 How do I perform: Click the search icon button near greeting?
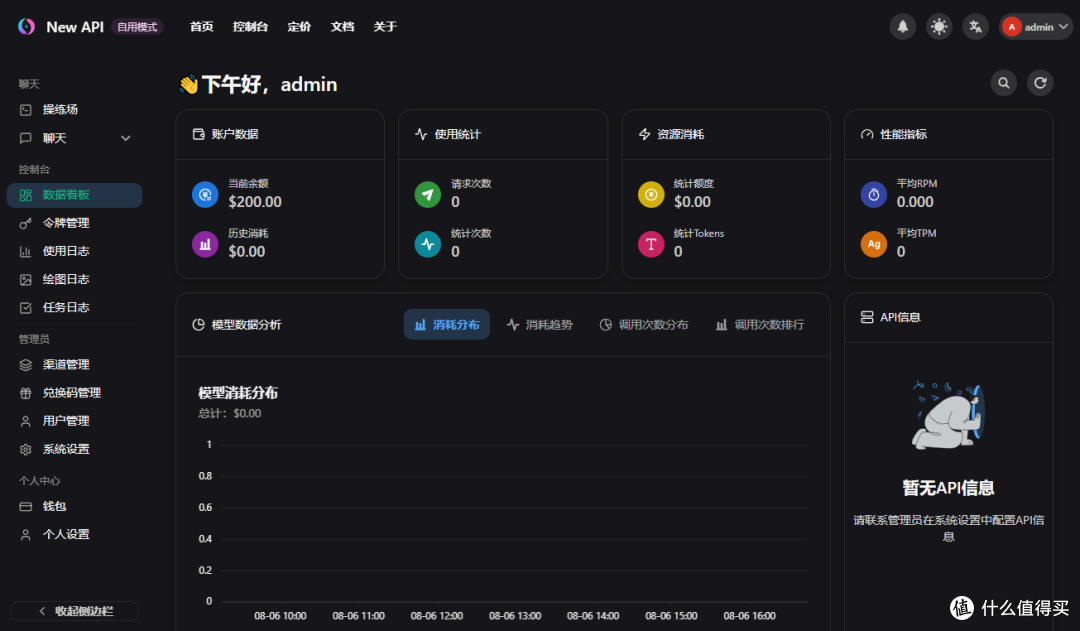pos(1004,83)
